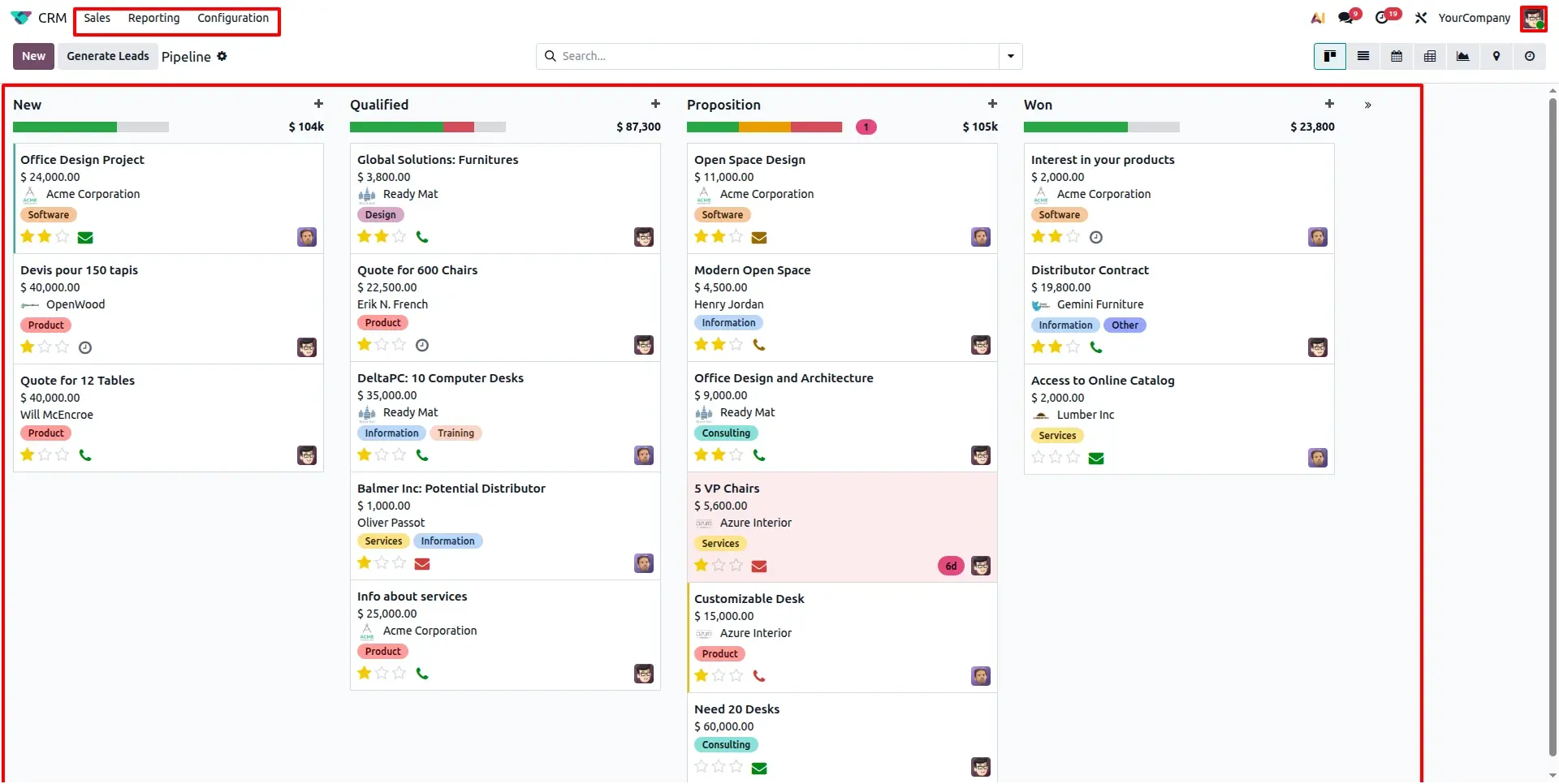
Task: Open Calendar view icon
Action: click(x=1397, y=56)
